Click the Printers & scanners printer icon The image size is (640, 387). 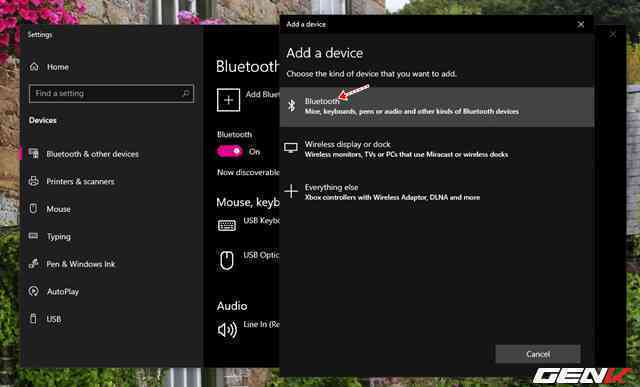coord(33,181)
